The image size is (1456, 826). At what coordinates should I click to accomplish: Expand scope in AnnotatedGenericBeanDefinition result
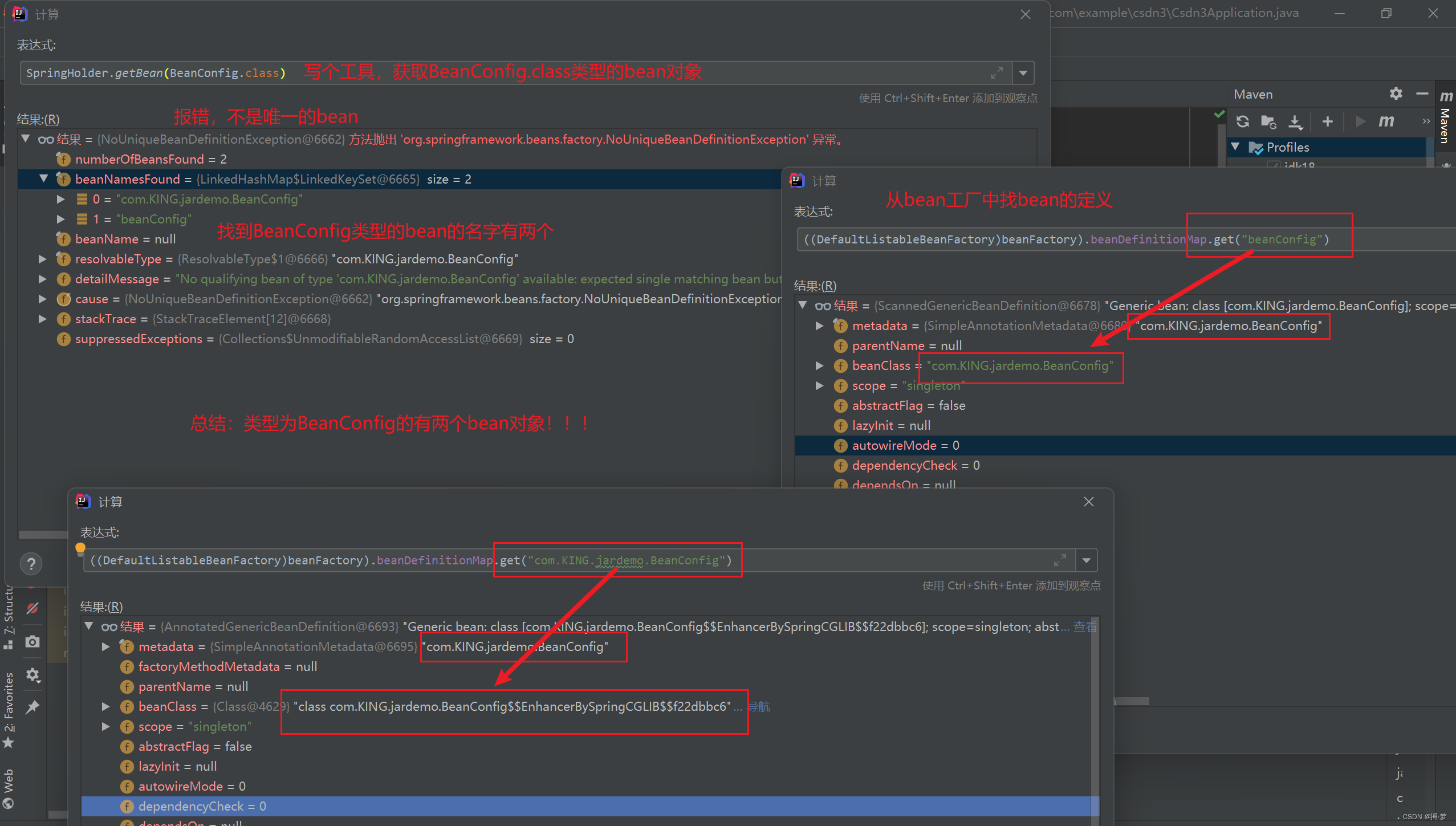(x=106, y=726)
